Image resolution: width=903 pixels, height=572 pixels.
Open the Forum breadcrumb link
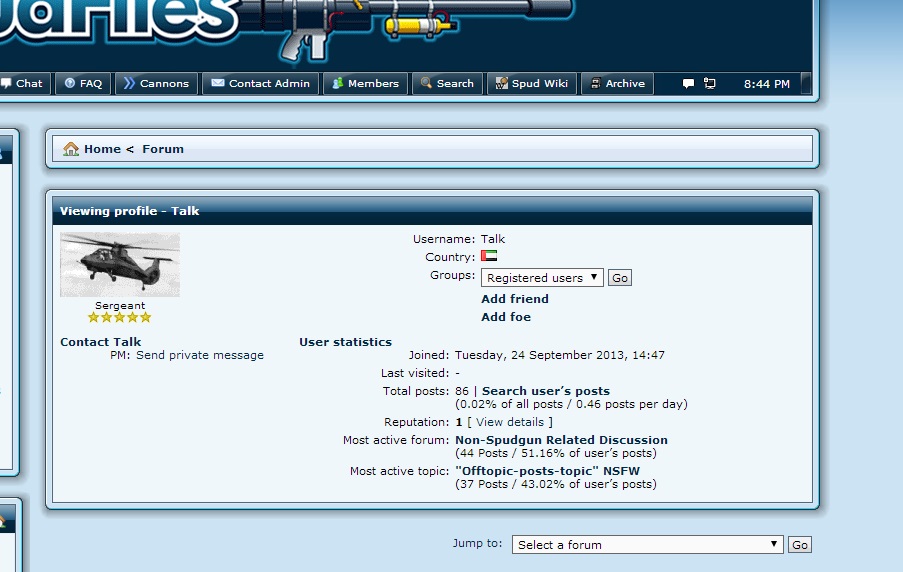163,149
